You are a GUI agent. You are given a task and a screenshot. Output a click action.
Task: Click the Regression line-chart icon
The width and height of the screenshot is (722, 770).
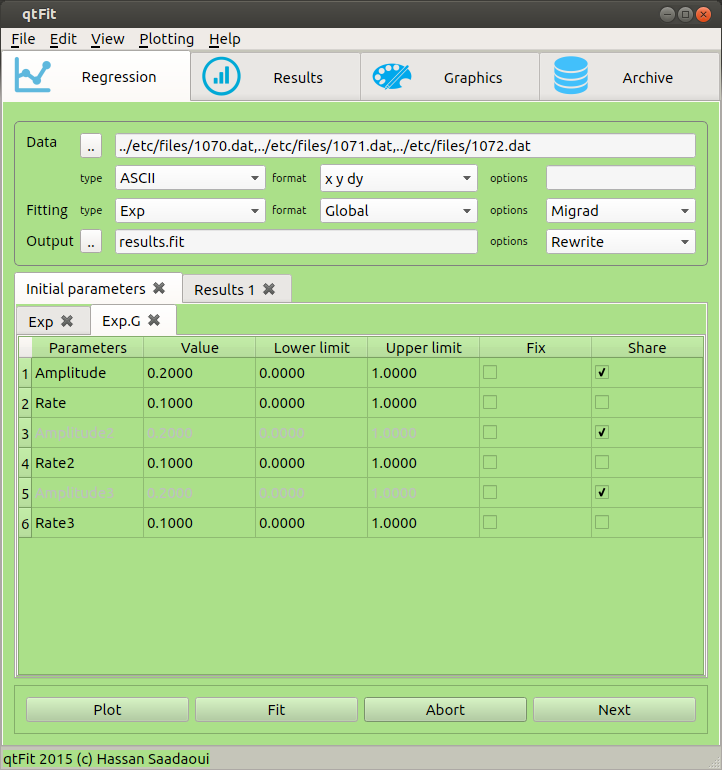(32, 75)
